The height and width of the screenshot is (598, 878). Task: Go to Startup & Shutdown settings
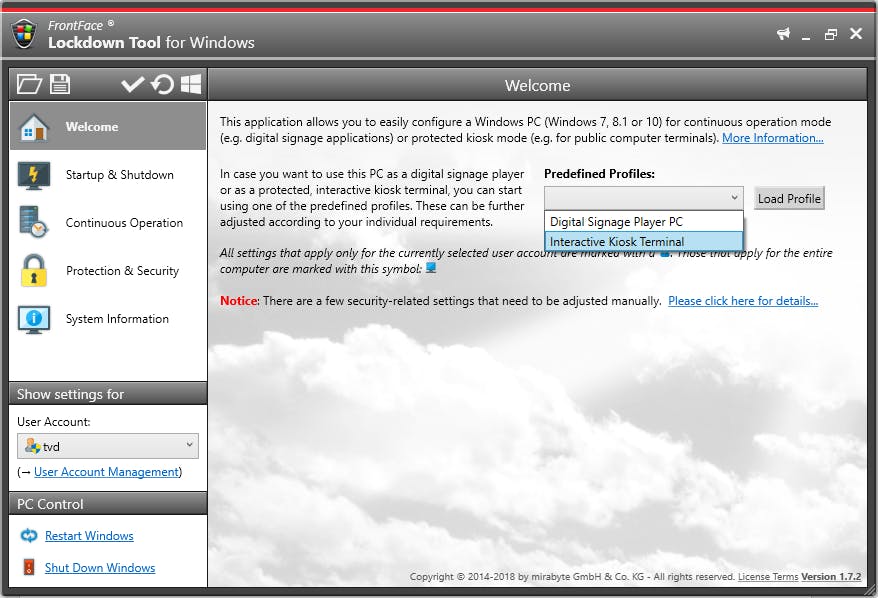(x=108, y=175)
